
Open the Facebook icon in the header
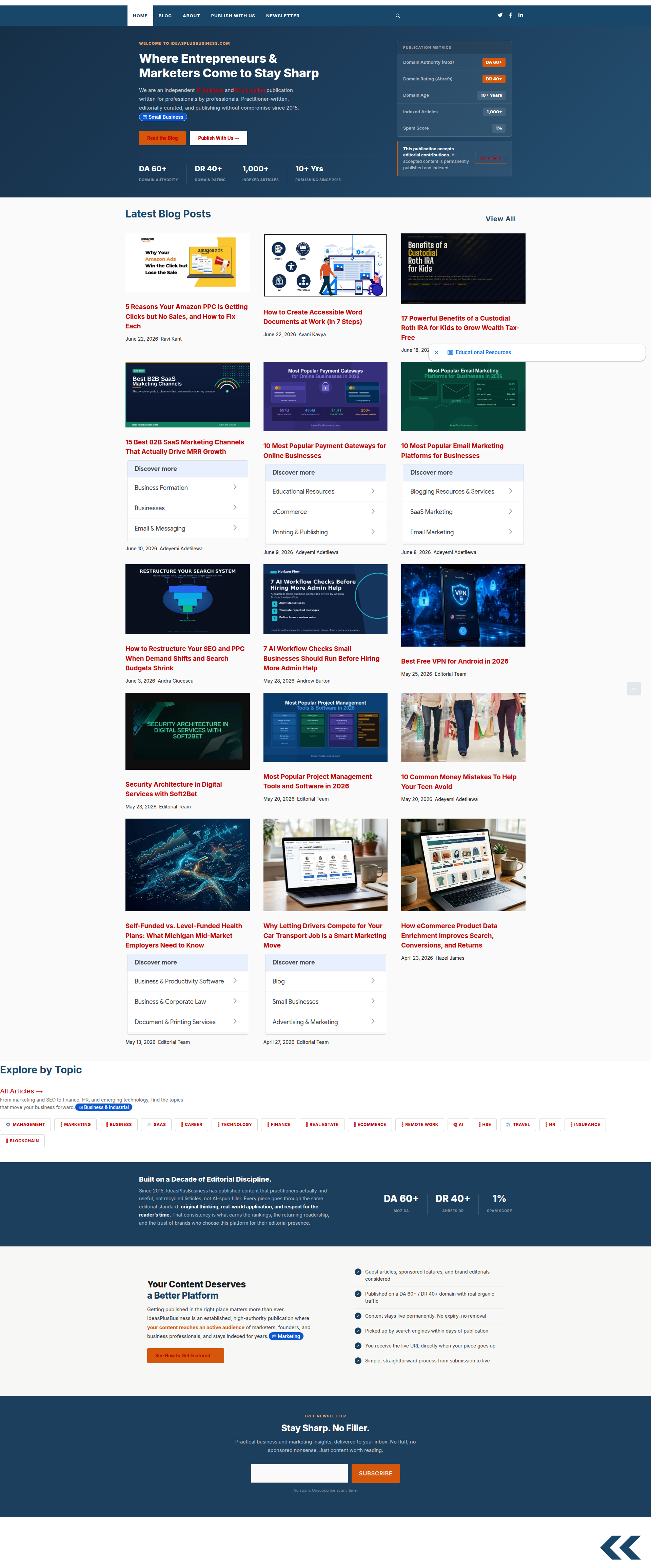point(510,15)
